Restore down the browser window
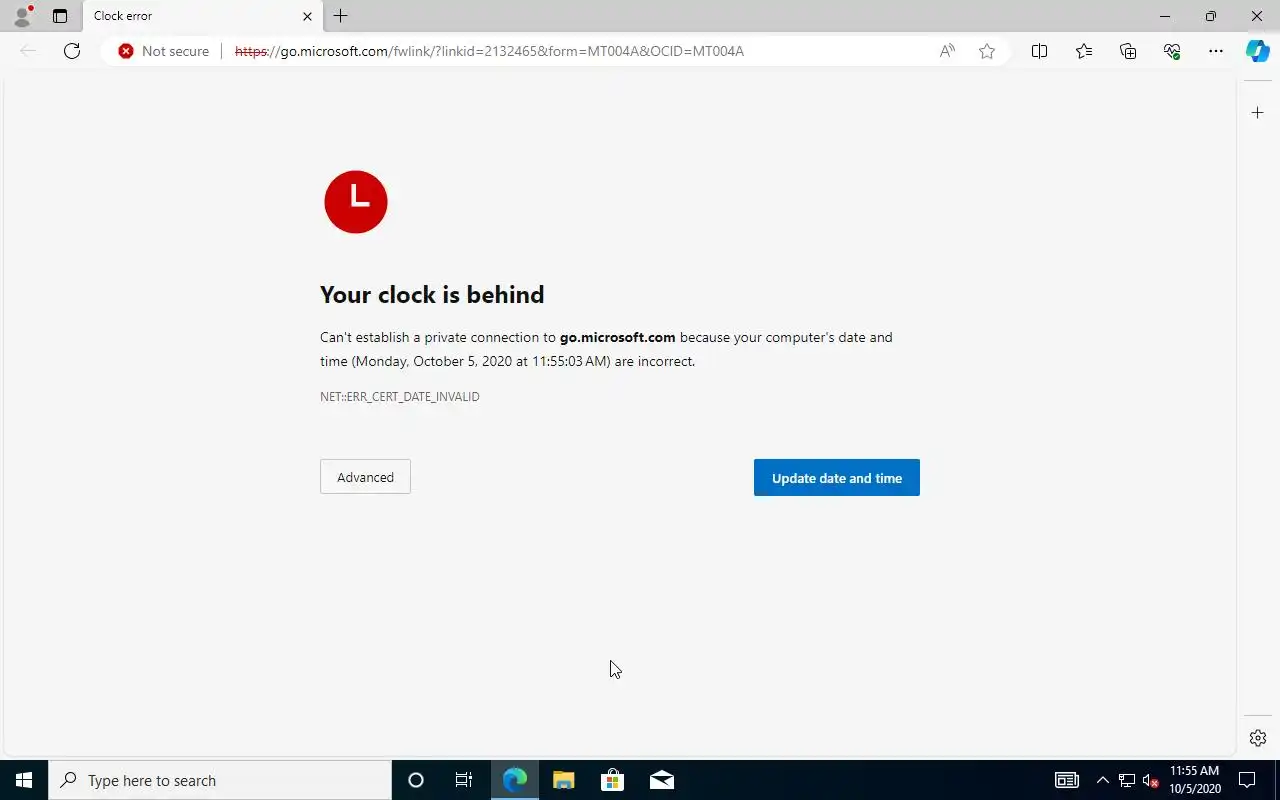Screen dimensions: 1280x800 tap(1211, 16)
